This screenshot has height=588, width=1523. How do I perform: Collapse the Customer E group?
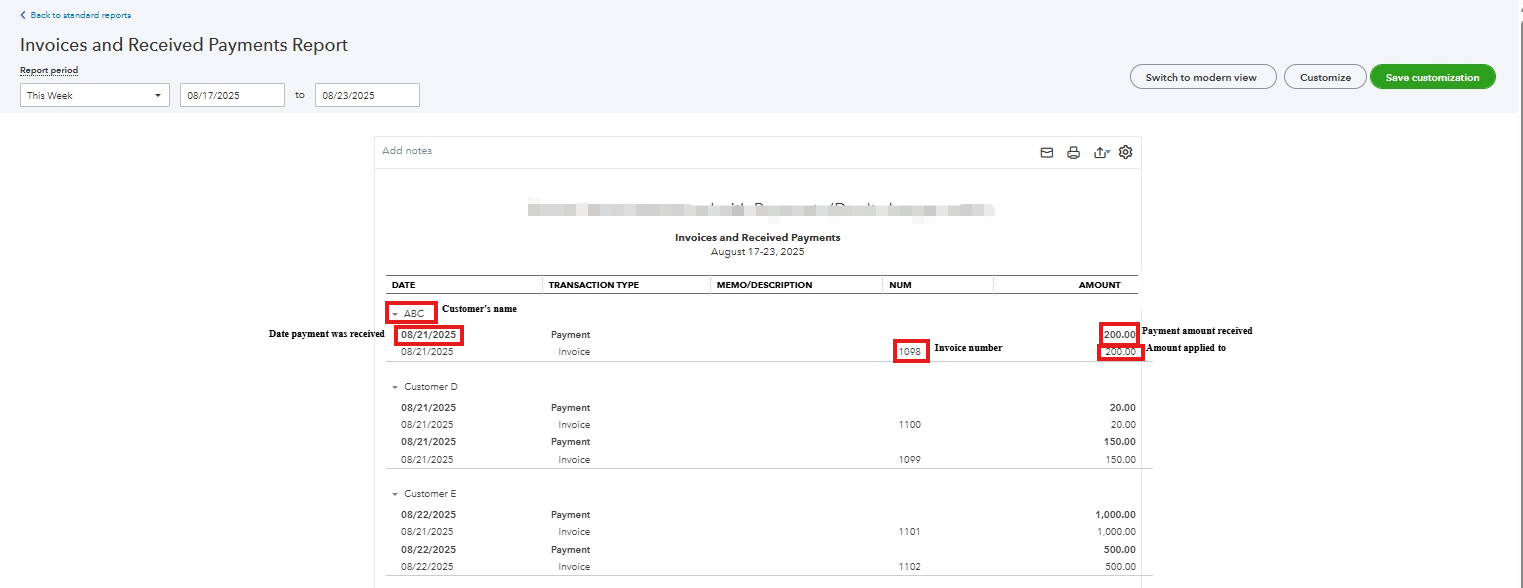coord(395,494)
